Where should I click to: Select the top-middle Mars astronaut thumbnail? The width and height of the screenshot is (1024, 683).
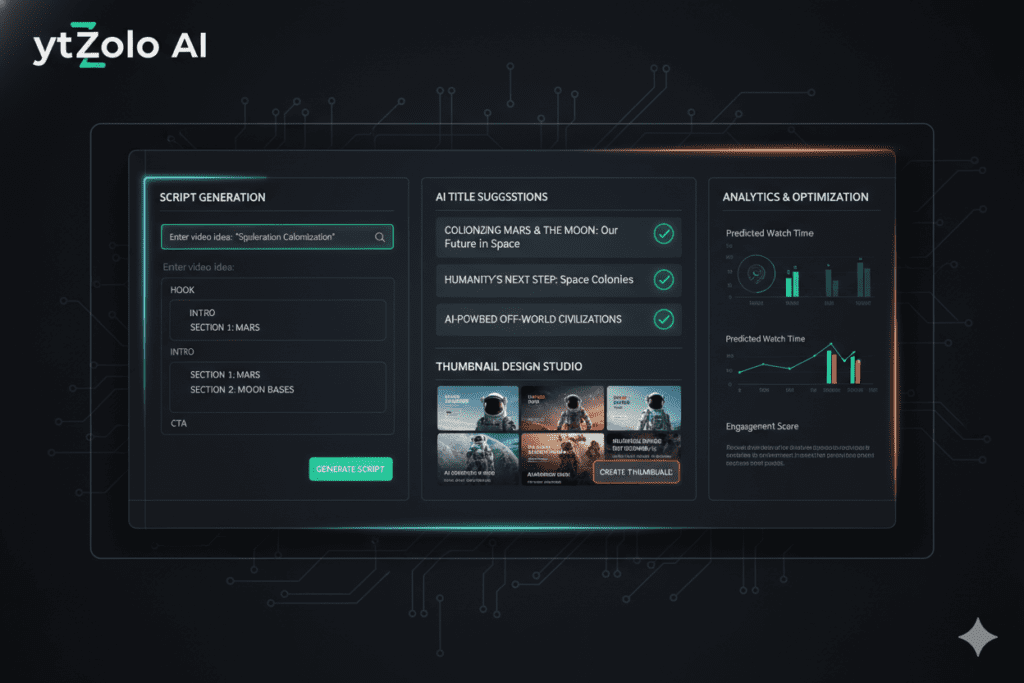click(x=562, y=408)
